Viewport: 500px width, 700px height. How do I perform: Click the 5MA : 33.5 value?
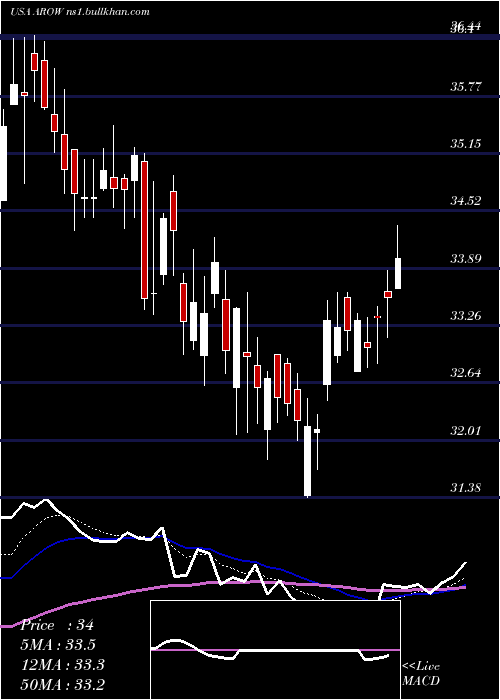[58, 645]
